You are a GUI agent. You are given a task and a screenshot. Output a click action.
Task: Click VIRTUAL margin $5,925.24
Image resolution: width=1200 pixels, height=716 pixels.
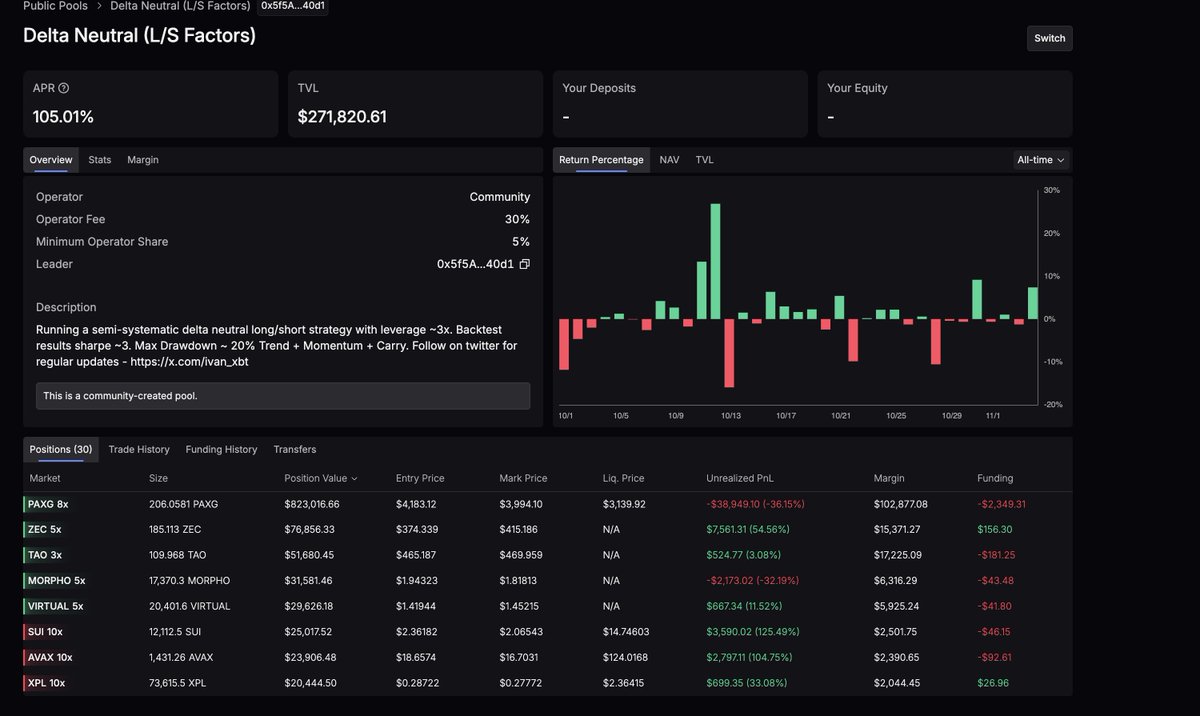pyautogui.click(x=898, y=606)
